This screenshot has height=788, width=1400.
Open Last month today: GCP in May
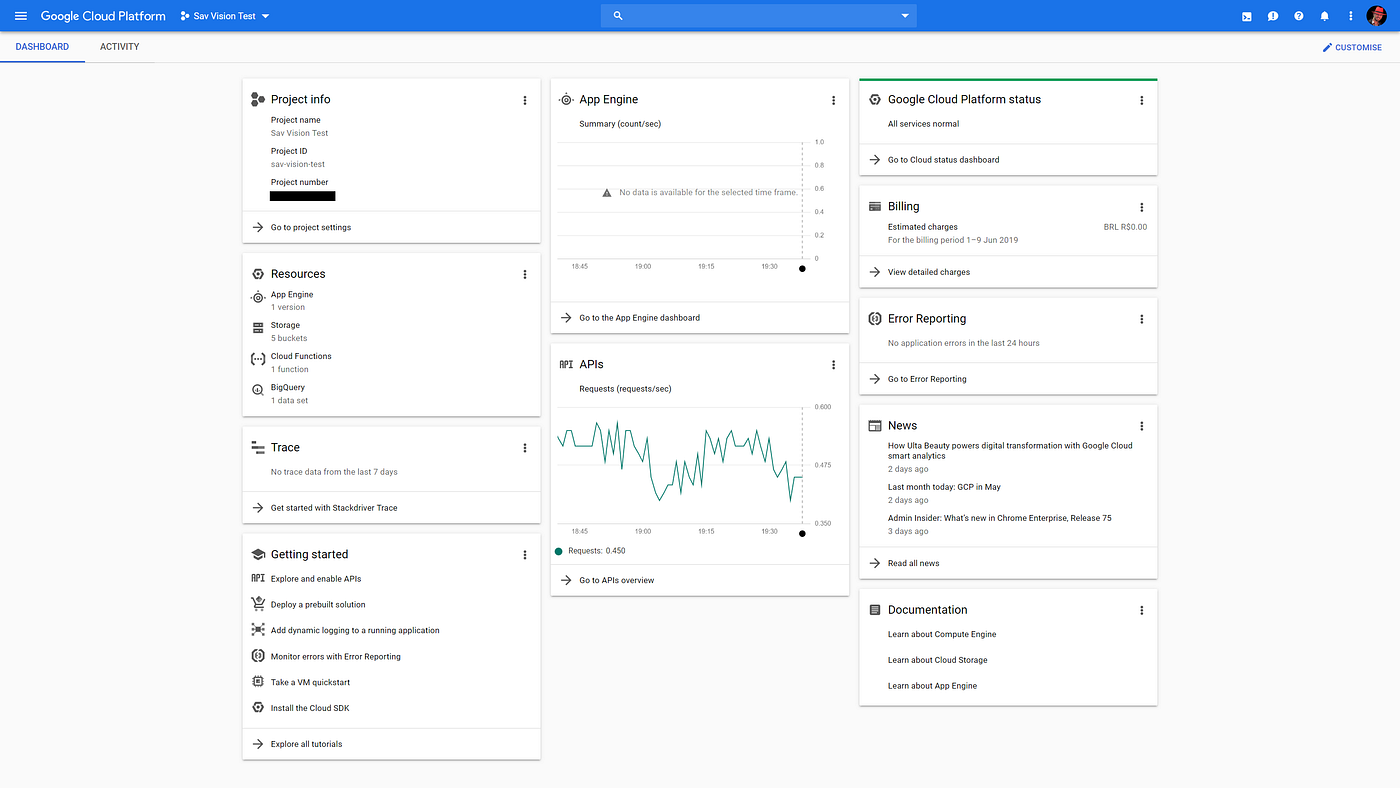(944, 487)
